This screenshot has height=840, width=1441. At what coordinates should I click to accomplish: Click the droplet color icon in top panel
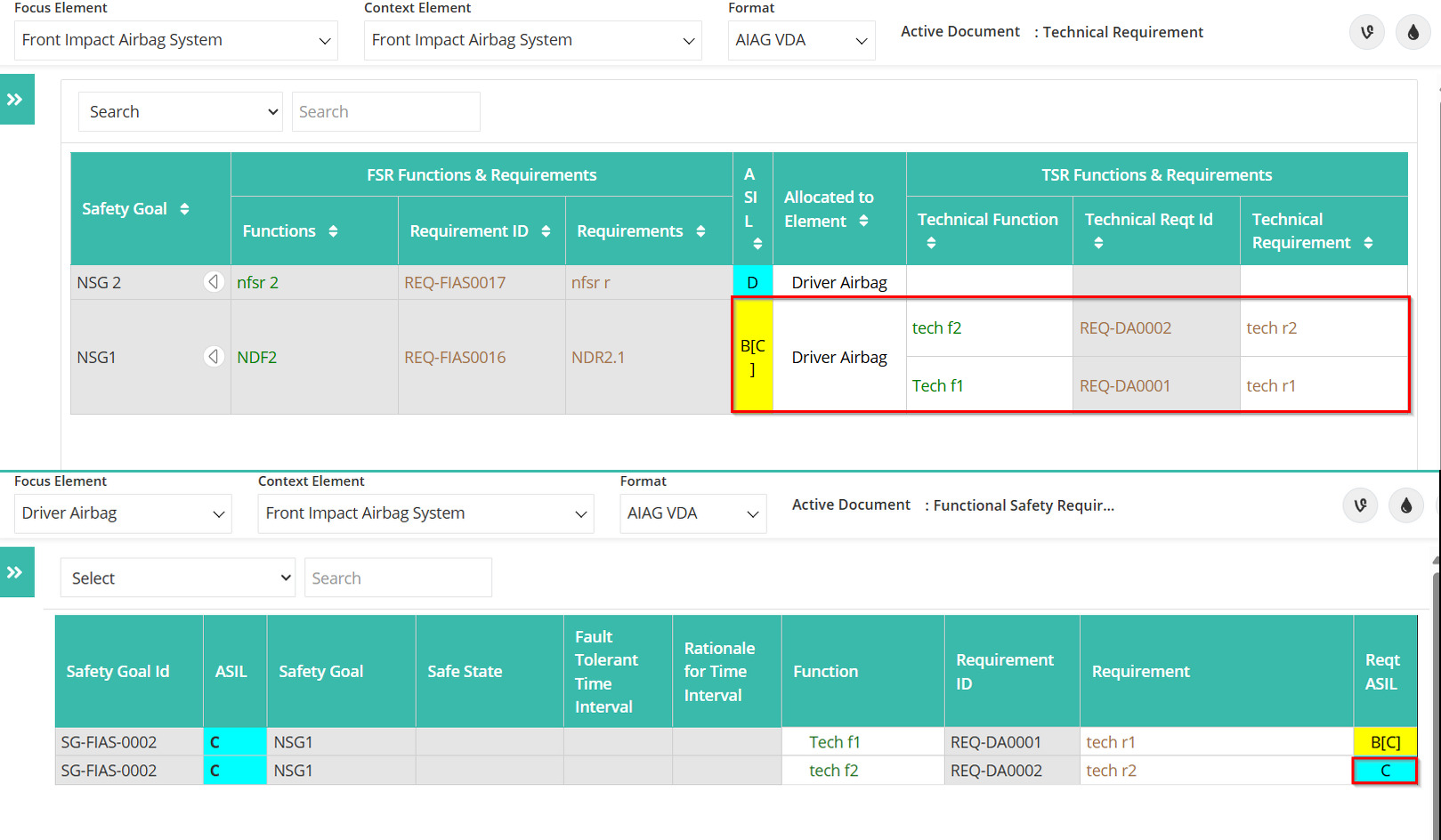(1413, 33)
